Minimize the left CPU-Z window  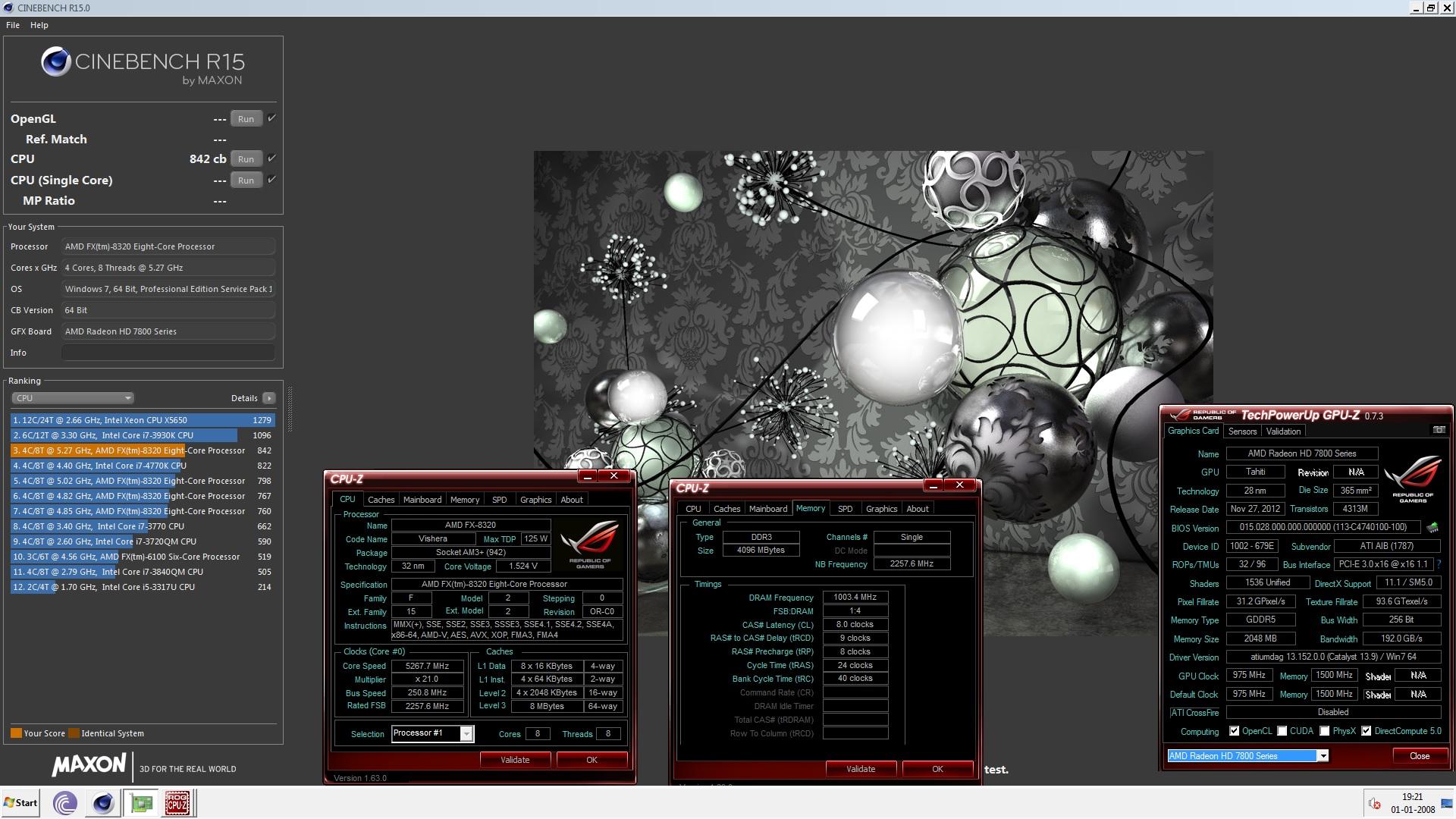(587, 476)
